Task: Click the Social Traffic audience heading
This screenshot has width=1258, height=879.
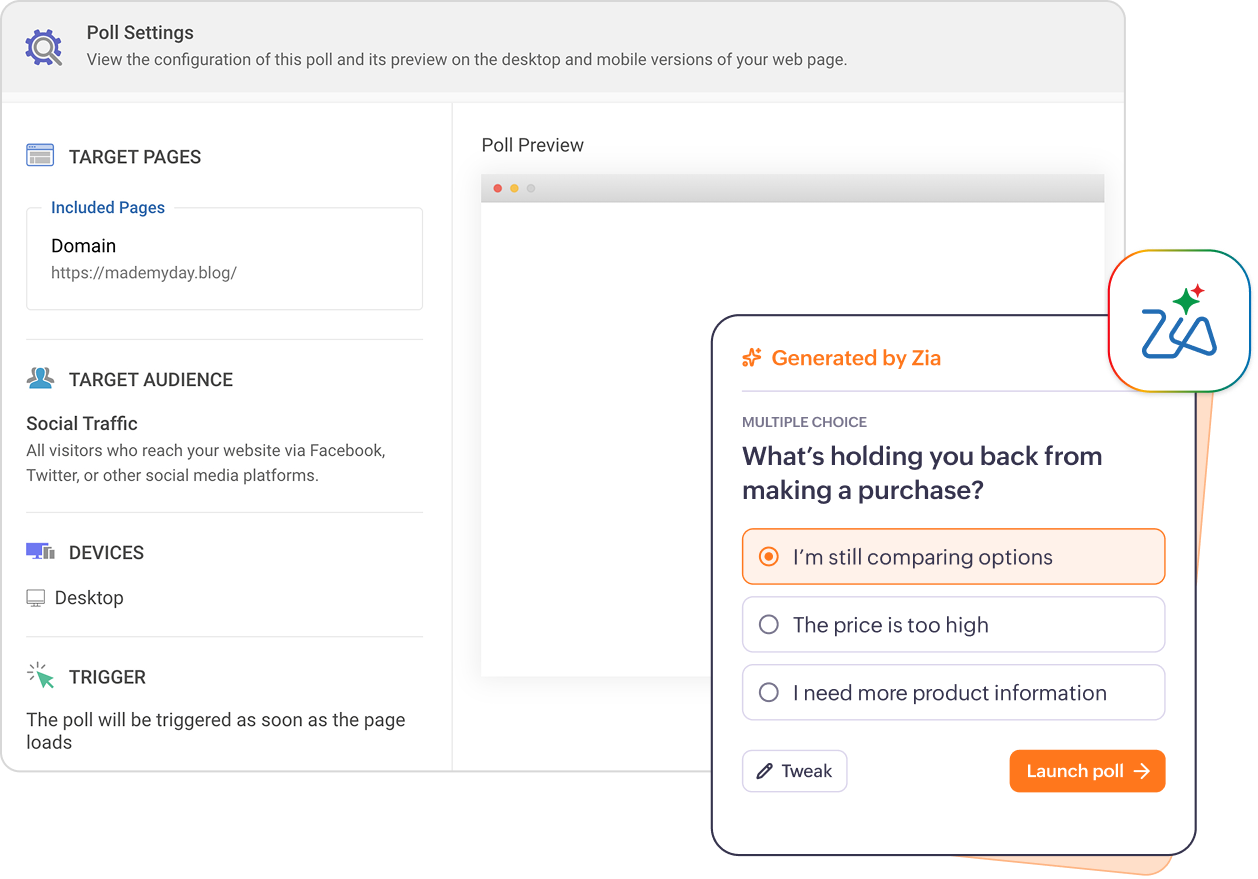Action: pyautogui.click(x=82, y=423)
